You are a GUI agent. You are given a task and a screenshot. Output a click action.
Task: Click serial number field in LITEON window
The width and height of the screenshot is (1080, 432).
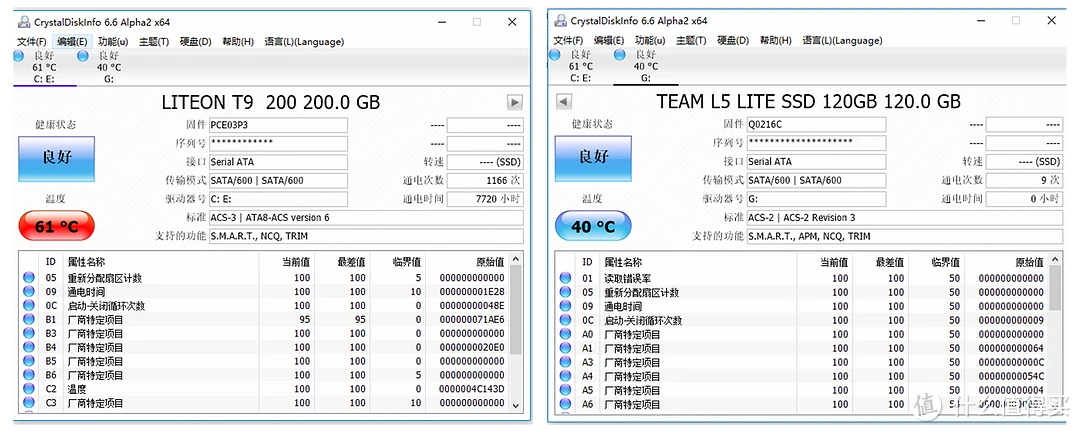(x=278, y=143)
